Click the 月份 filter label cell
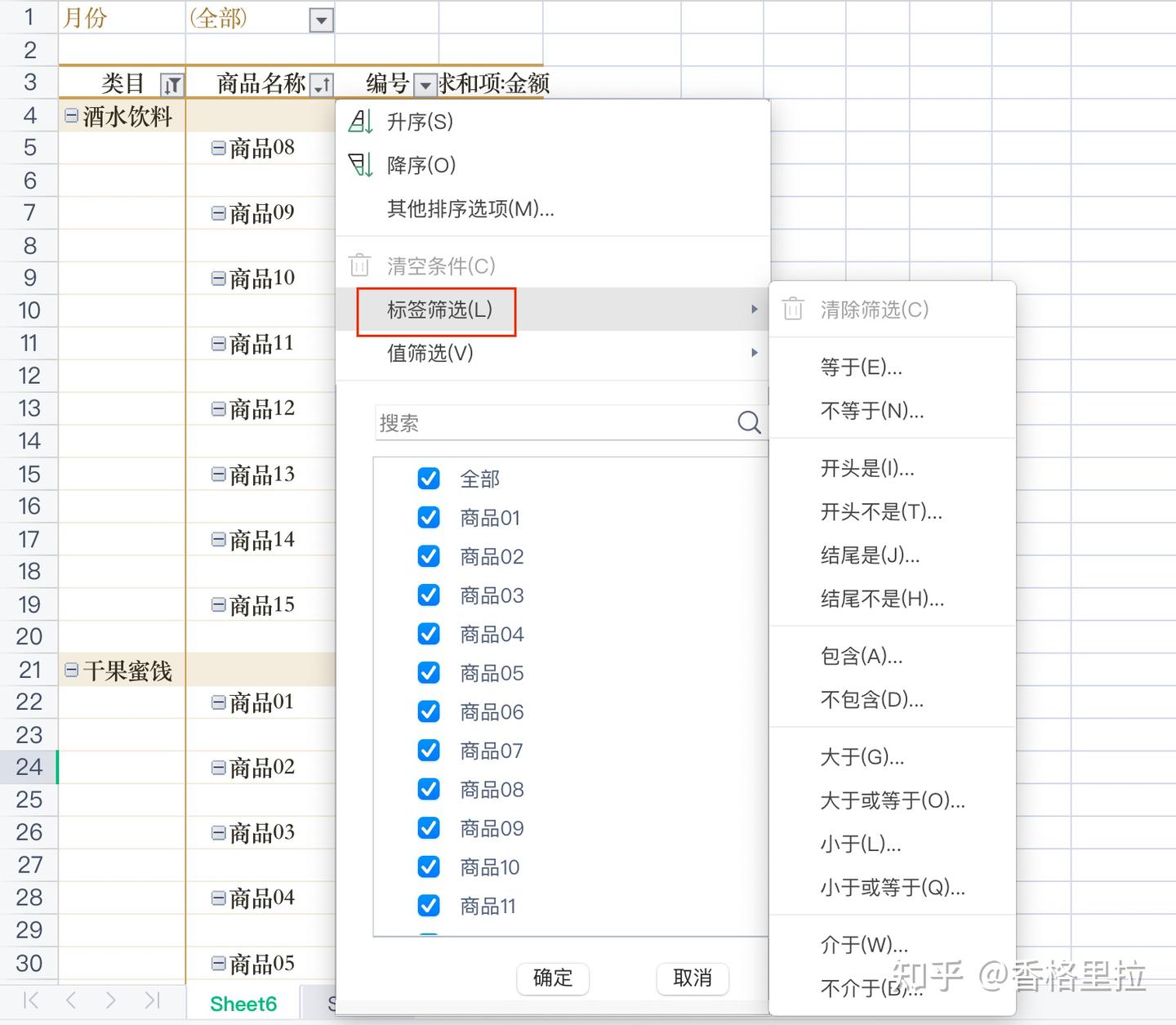This screenshot has height=1025, width=1176. (x=122, y=17)
